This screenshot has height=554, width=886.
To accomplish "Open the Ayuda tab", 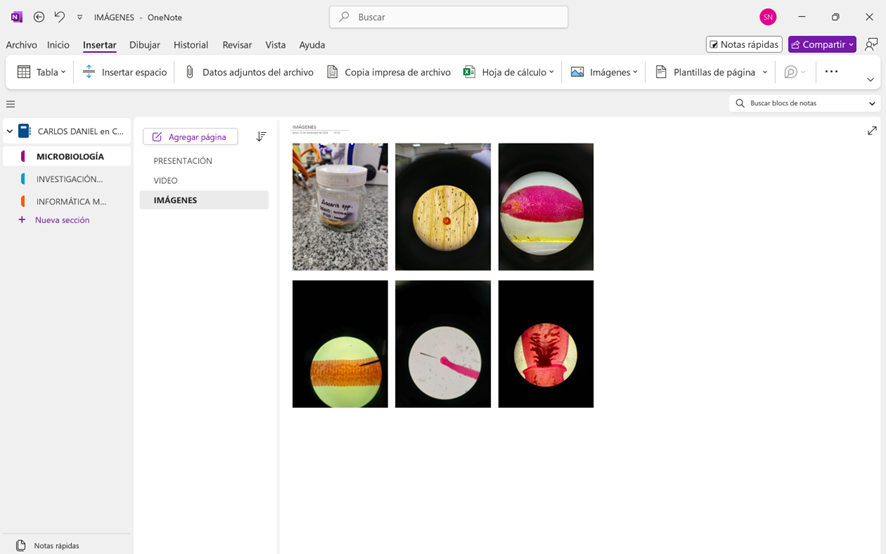I will coord(312,45).
